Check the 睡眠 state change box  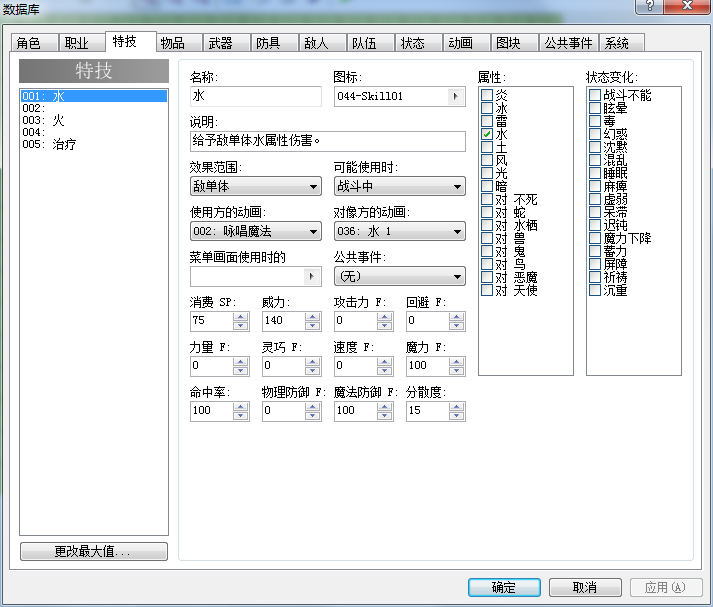click(595, 173)
